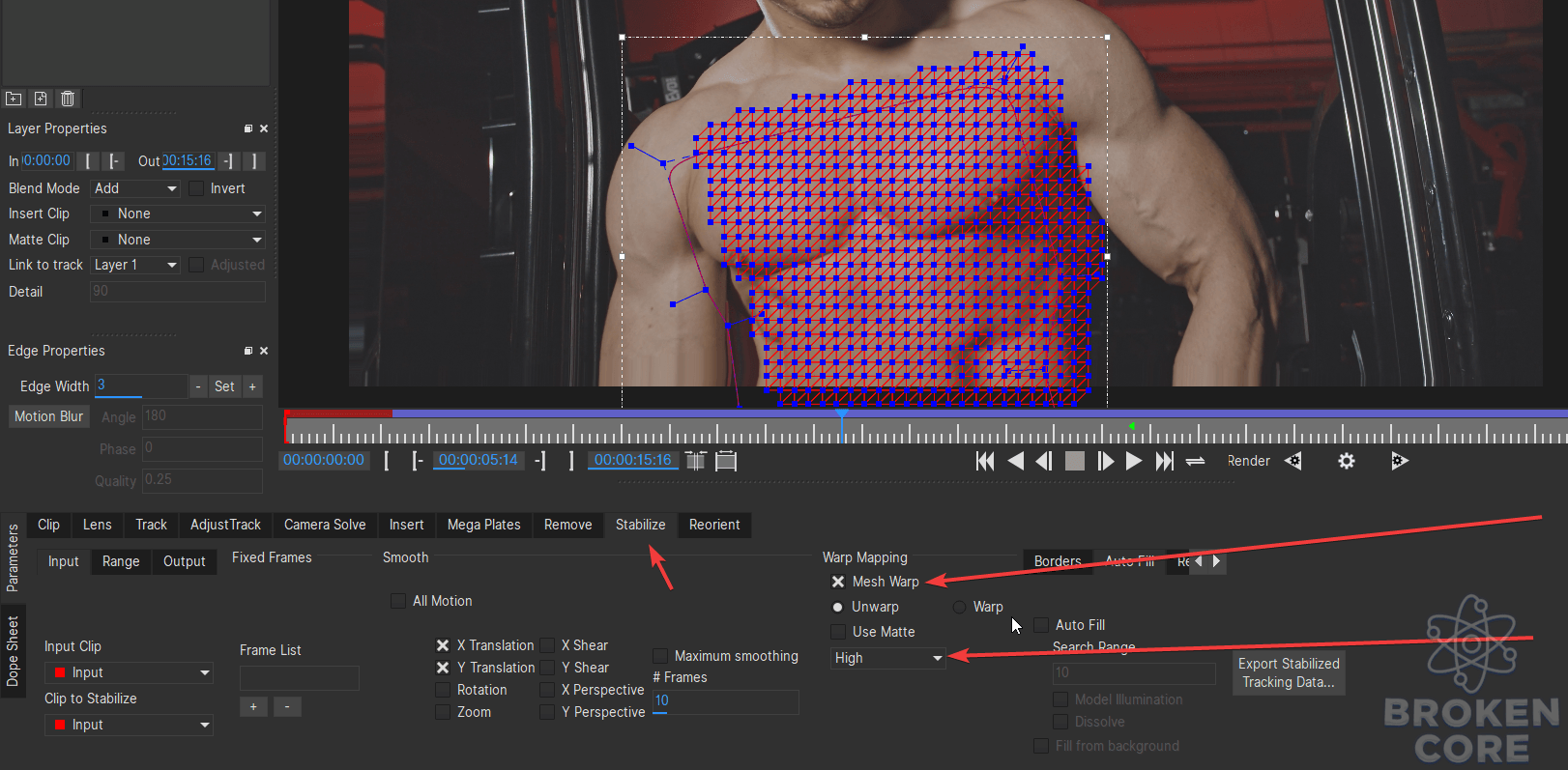Stop playback
Image resolution: width=1568 pixels, height=770 pixels.
tap(1074, 462)
